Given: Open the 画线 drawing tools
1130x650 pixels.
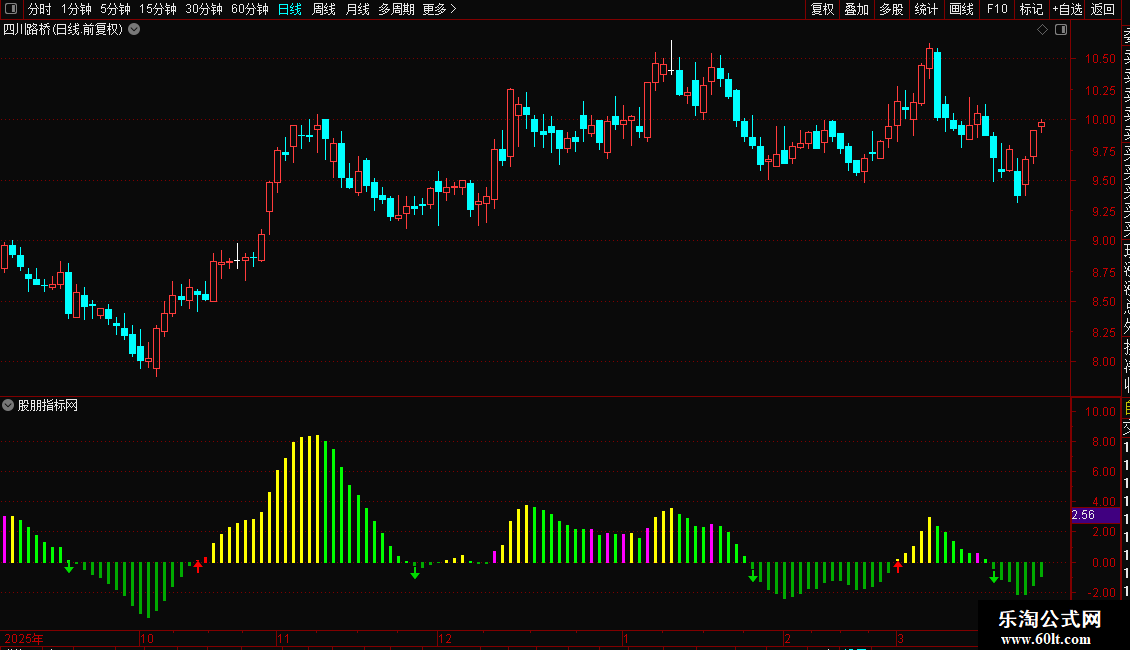Looking at the screenshot, I should click(x=961, y=9).
